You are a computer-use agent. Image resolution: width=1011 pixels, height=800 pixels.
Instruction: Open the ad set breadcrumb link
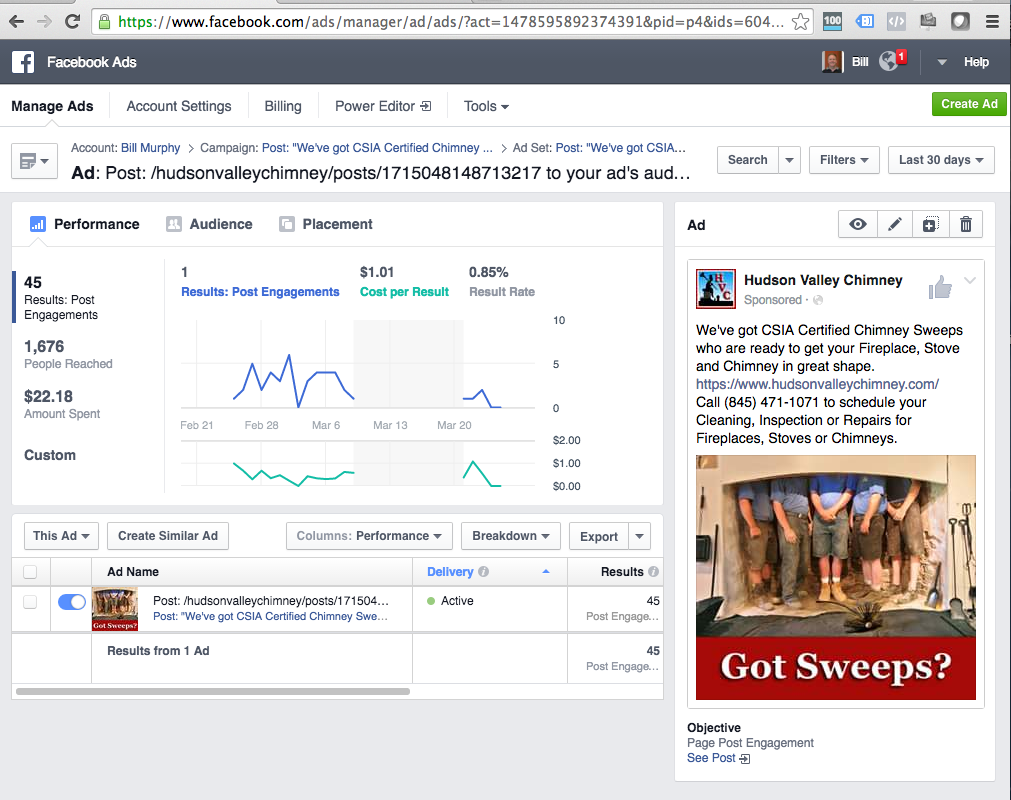(620, 148)
